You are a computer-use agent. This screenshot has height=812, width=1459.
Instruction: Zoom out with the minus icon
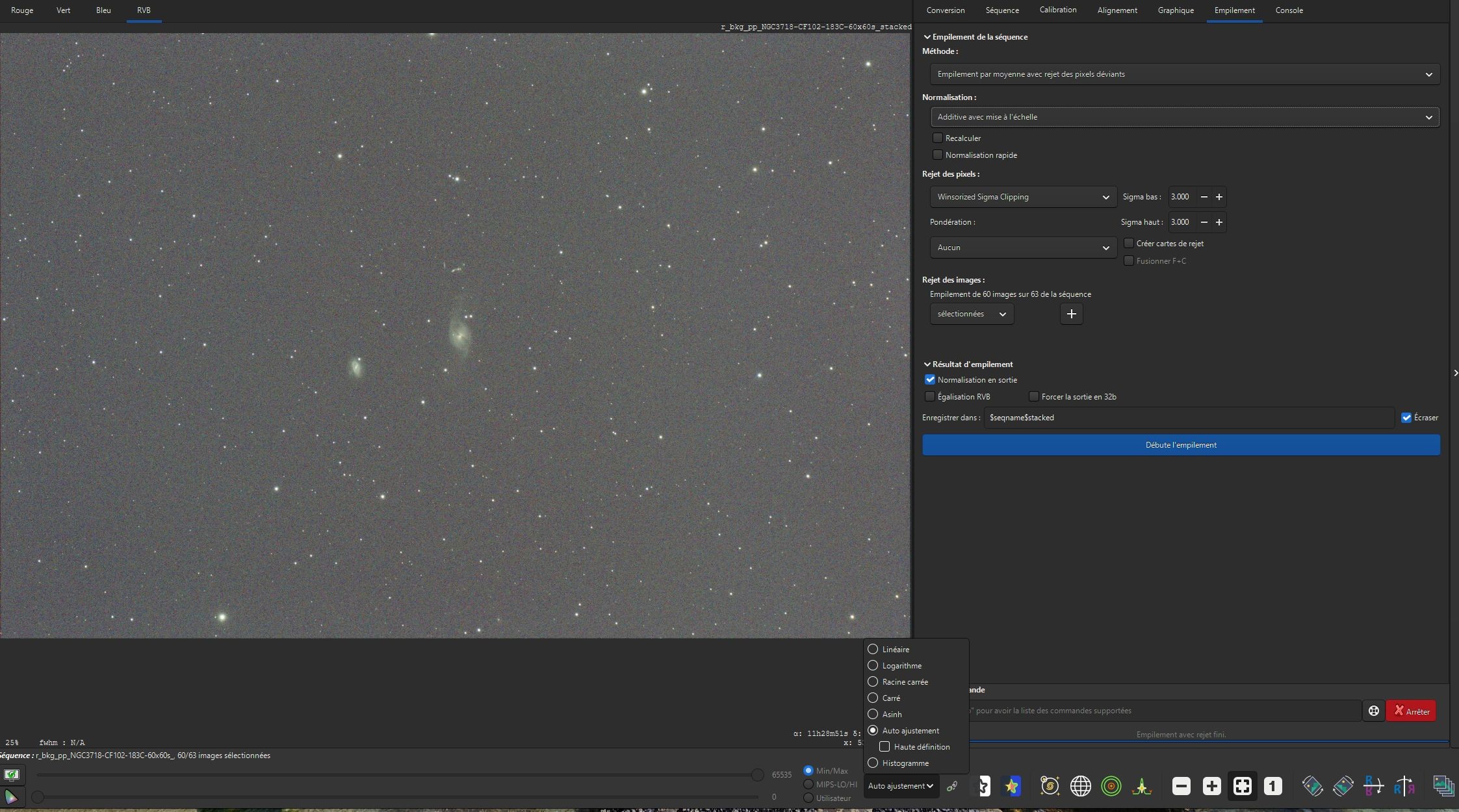point(1181,786)
